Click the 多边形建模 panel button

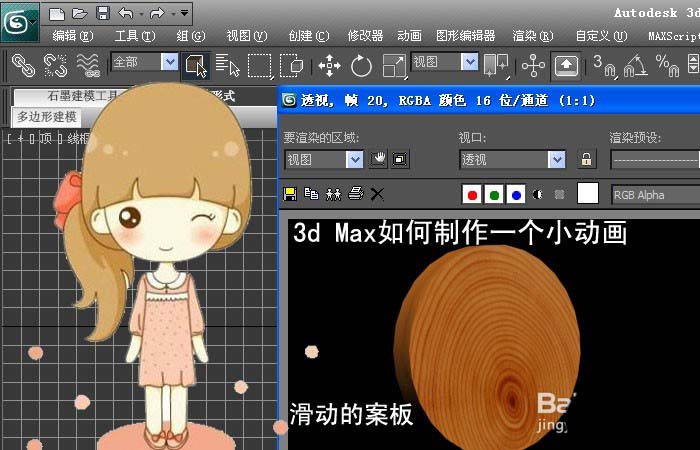46,117
